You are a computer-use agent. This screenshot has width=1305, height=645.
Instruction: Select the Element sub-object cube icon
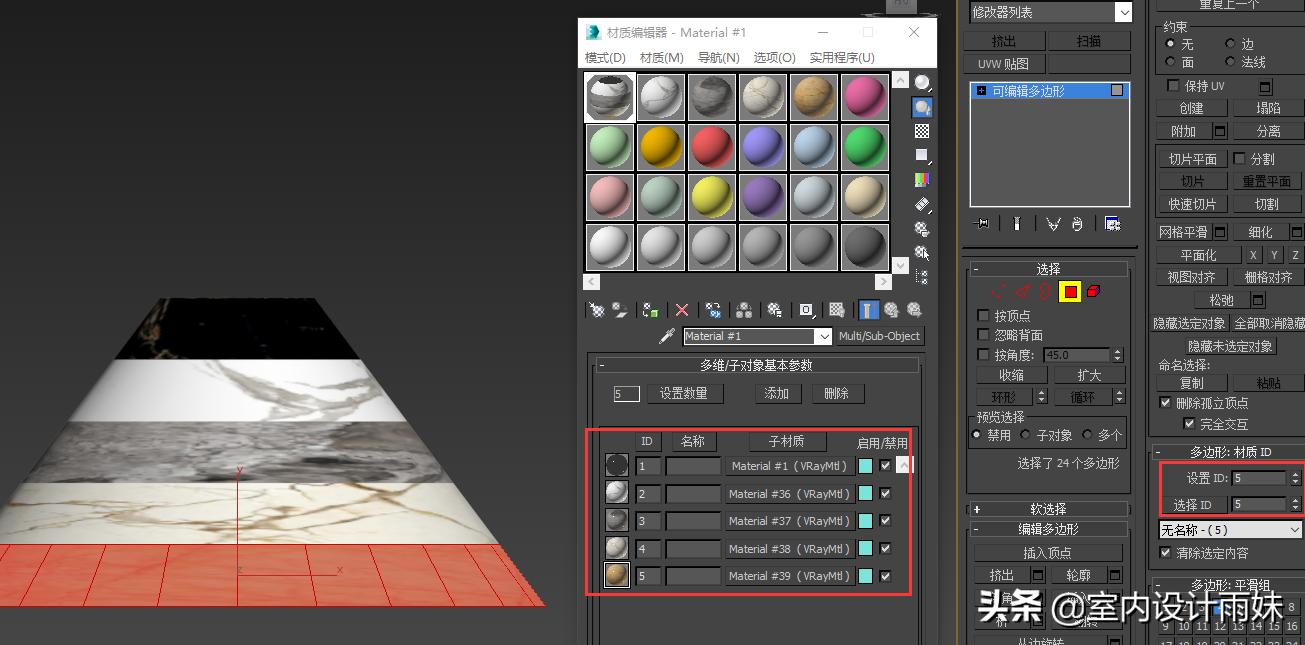click(1094, 291)
